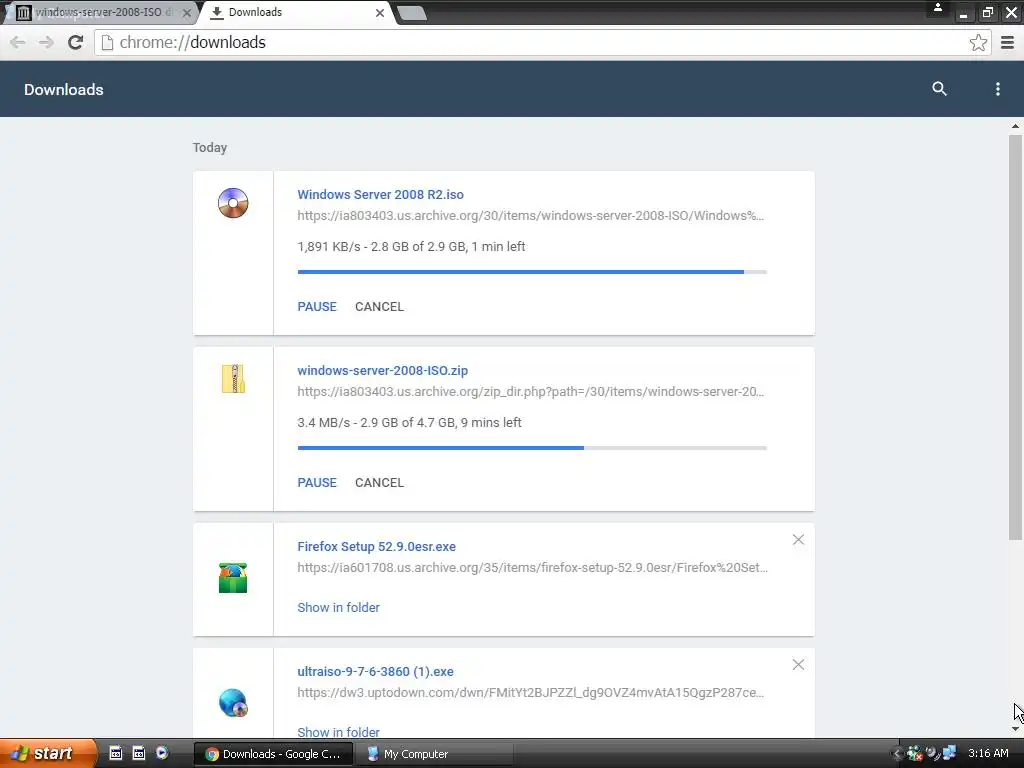Switch to the My Computer taskbar button
The height and width of the screenshot is (768, 1024).
pos(434,754)
